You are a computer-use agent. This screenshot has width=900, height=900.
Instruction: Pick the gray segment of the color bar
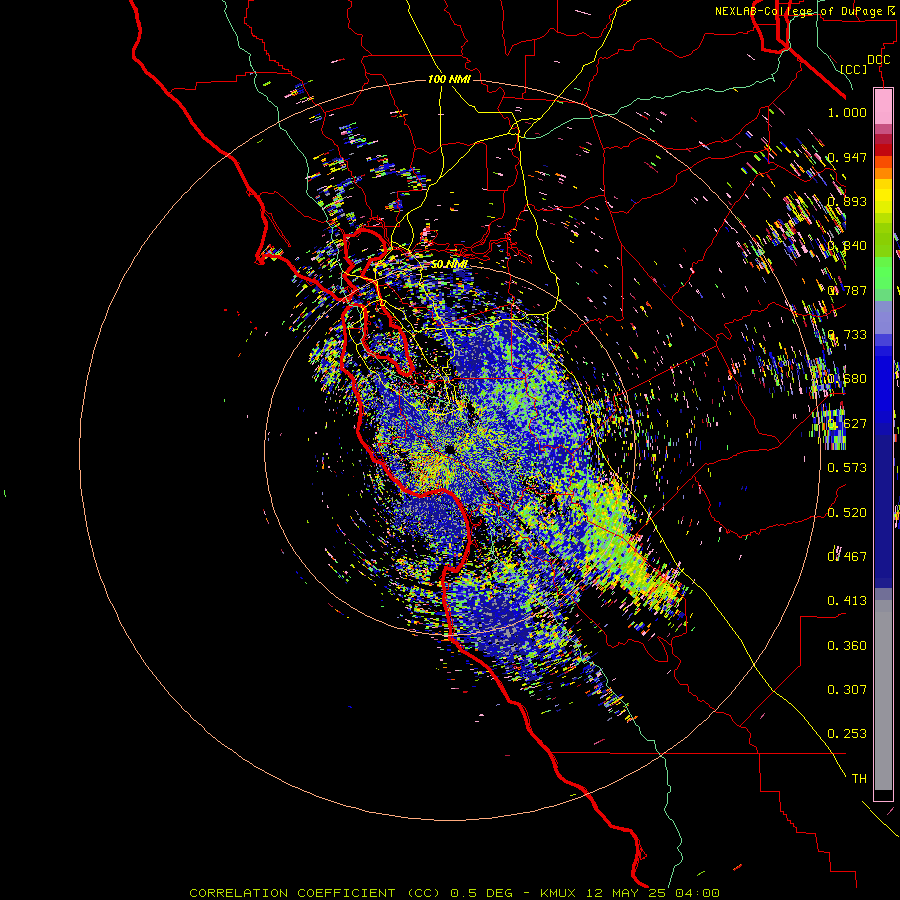[x=883, y=695]
